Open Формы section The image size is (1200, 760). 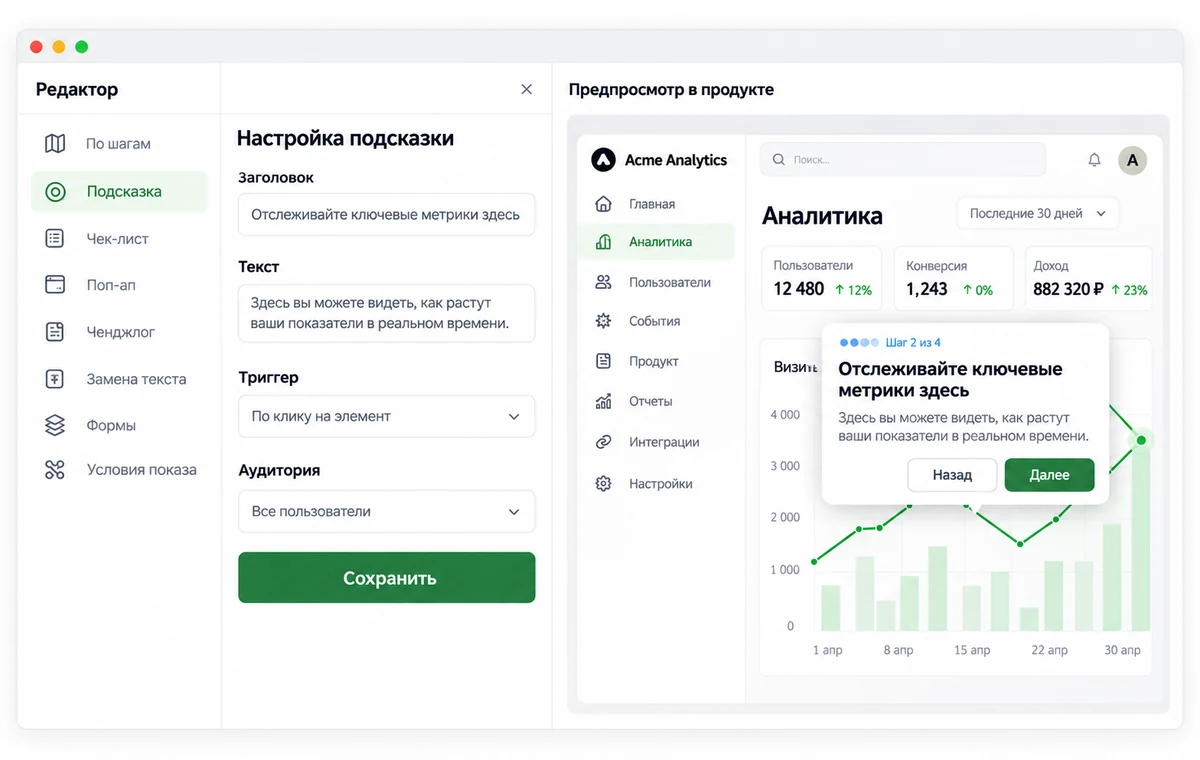pos(120,425)
